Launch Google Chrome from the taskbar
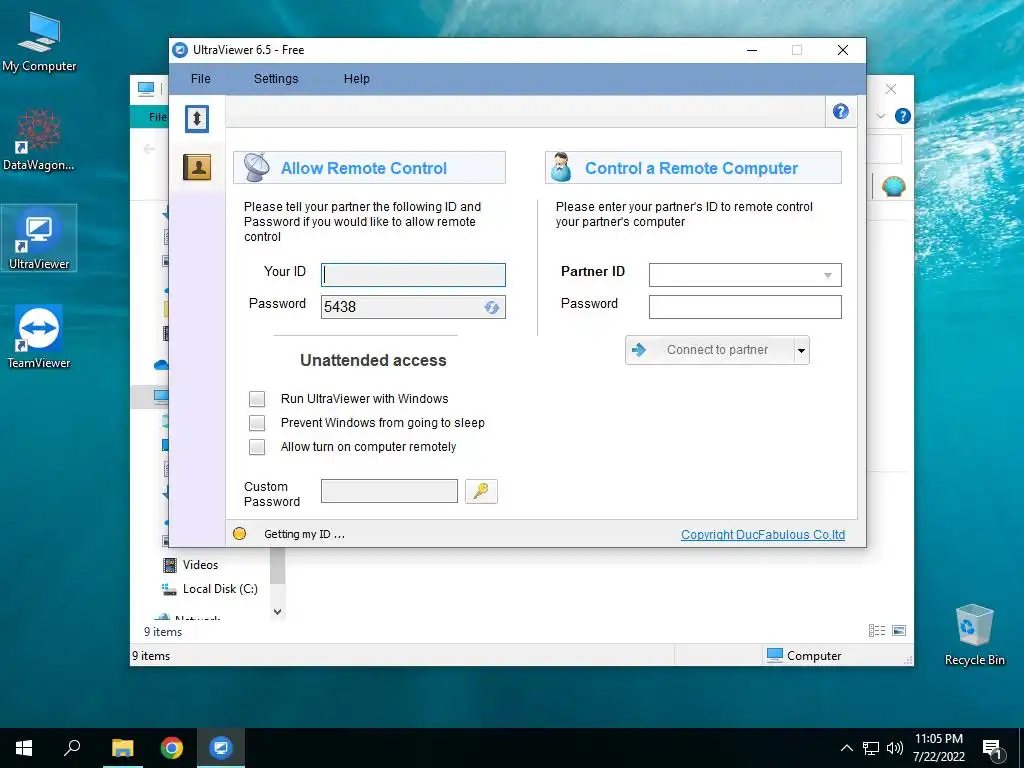 (x=172, y=748)
